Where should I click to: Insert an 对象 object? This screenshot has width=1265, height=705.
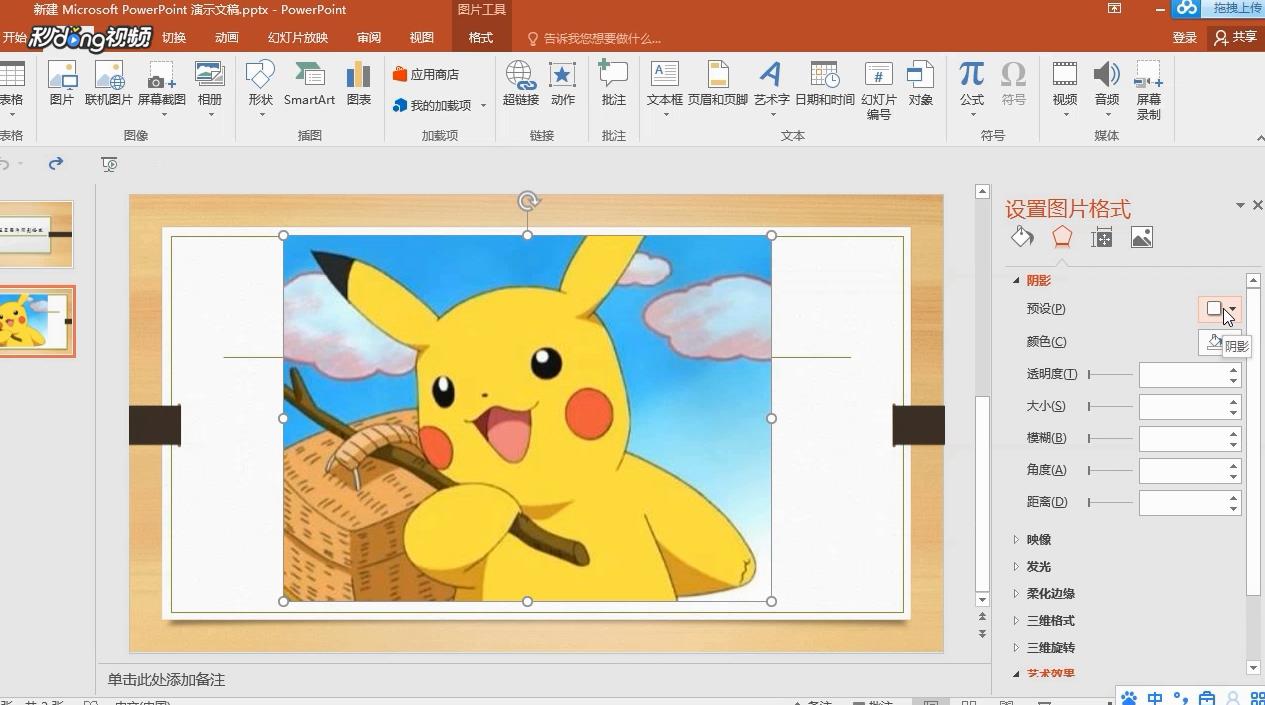(920, 84)
